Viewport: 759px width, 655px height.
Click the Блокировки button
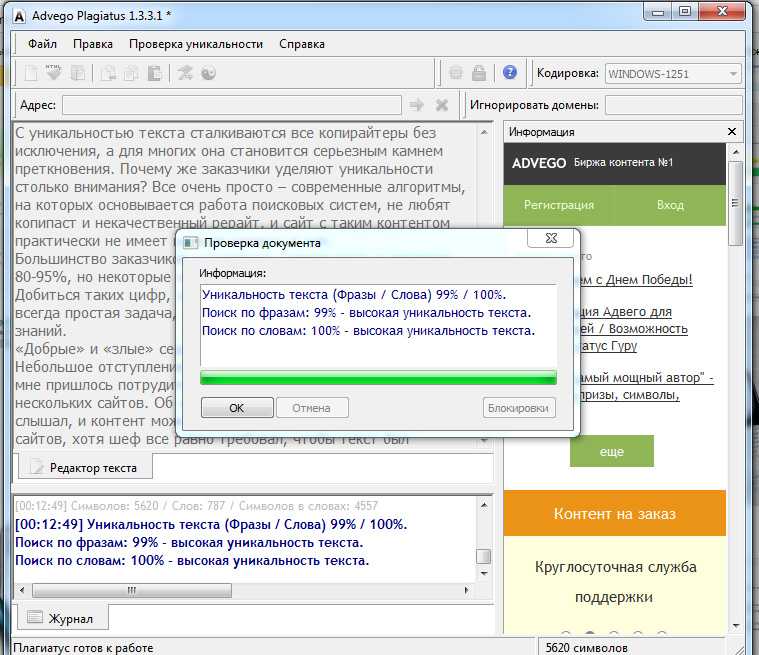pos(519,408)
